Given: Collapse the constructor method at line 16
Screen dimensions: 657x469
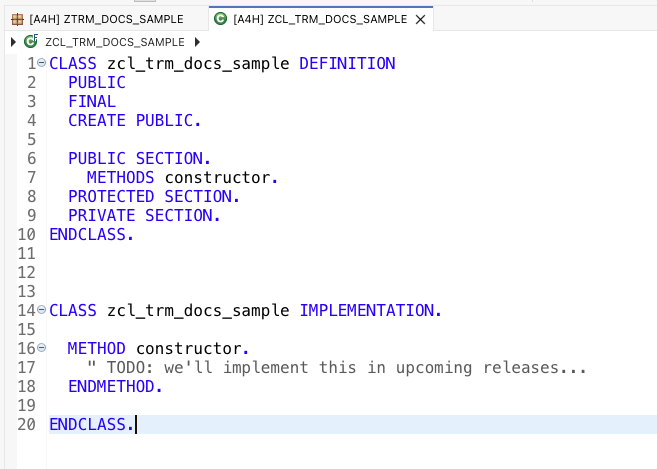Looking at the screenshot, I should point(41,347).
